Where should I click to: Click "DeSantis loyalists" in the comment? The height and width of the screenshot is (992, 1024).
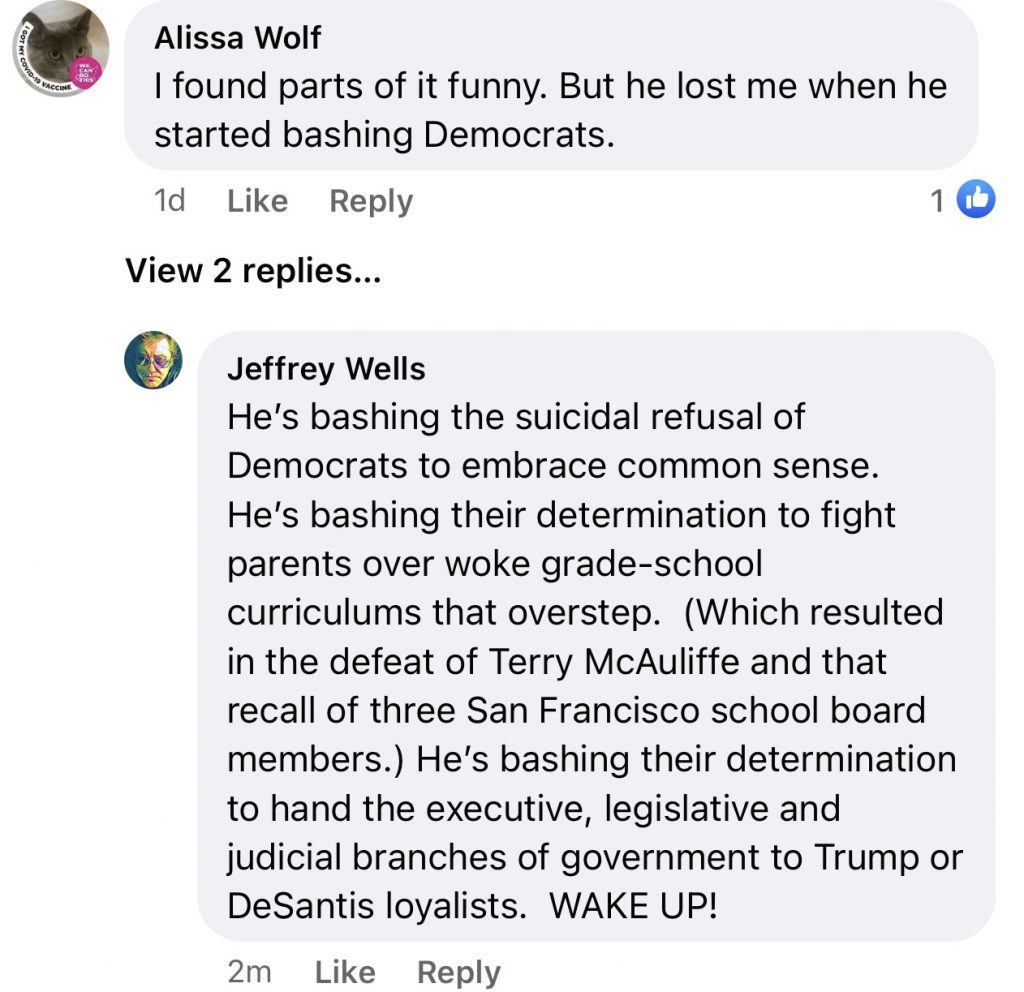click(x=376, y=906)
